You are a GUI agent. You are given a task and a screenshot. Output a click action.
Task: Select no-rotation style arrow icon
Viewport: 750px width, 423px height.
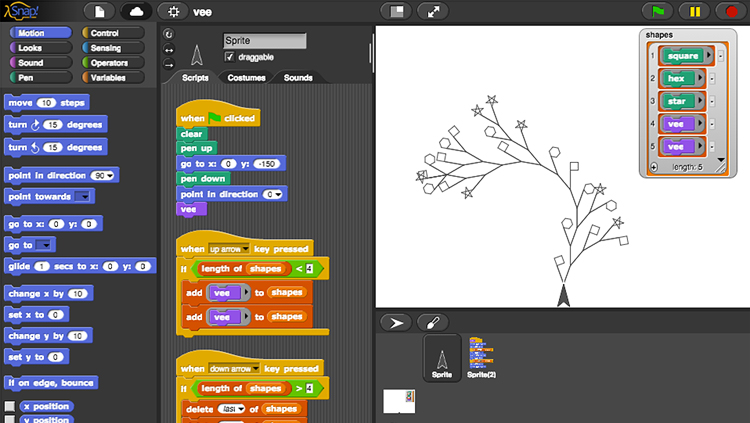click(168, 65)
